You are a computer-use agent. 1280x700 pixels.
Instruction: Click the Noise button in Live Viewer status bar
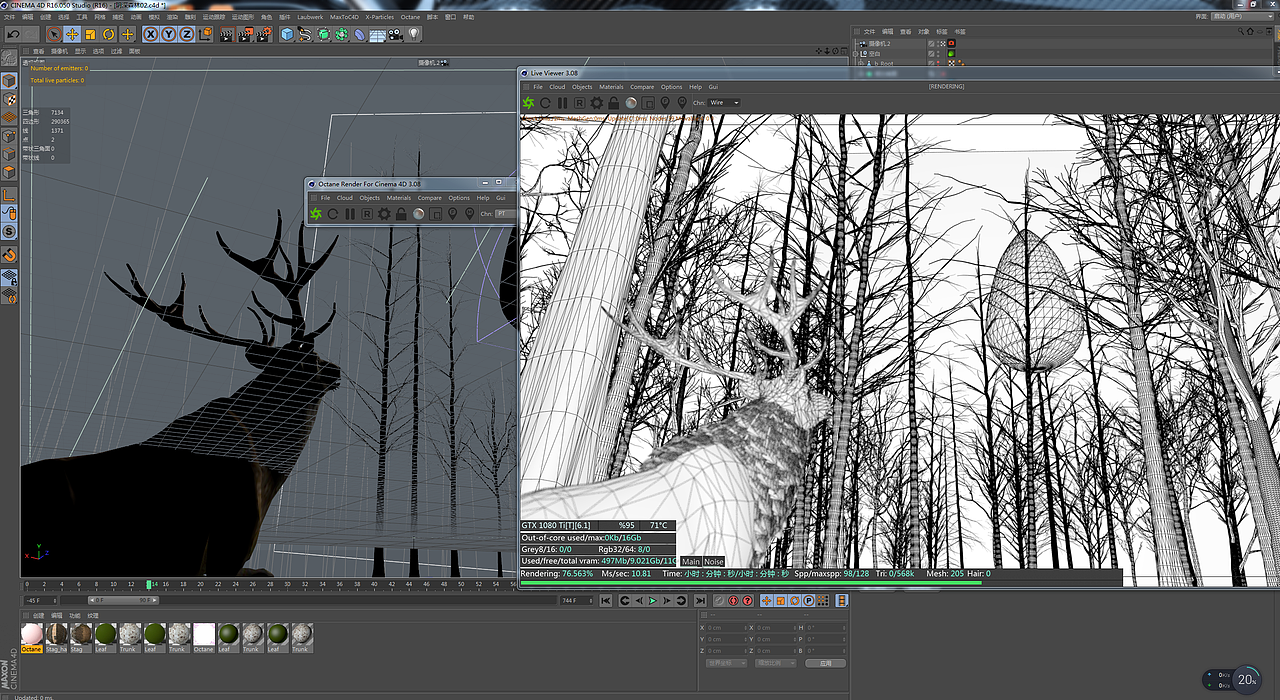pos(712,561)
